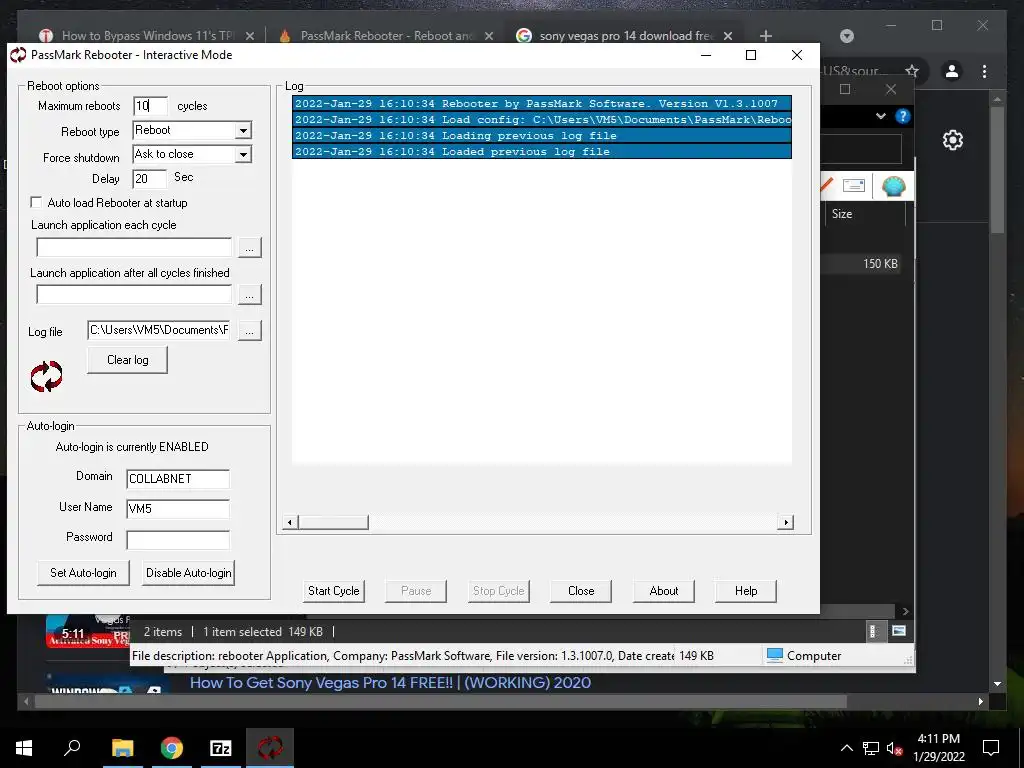The height and width of the screenshot is (768, 1024).
Task: Open the Force shutdown dropdown
Action: point(243,155)
